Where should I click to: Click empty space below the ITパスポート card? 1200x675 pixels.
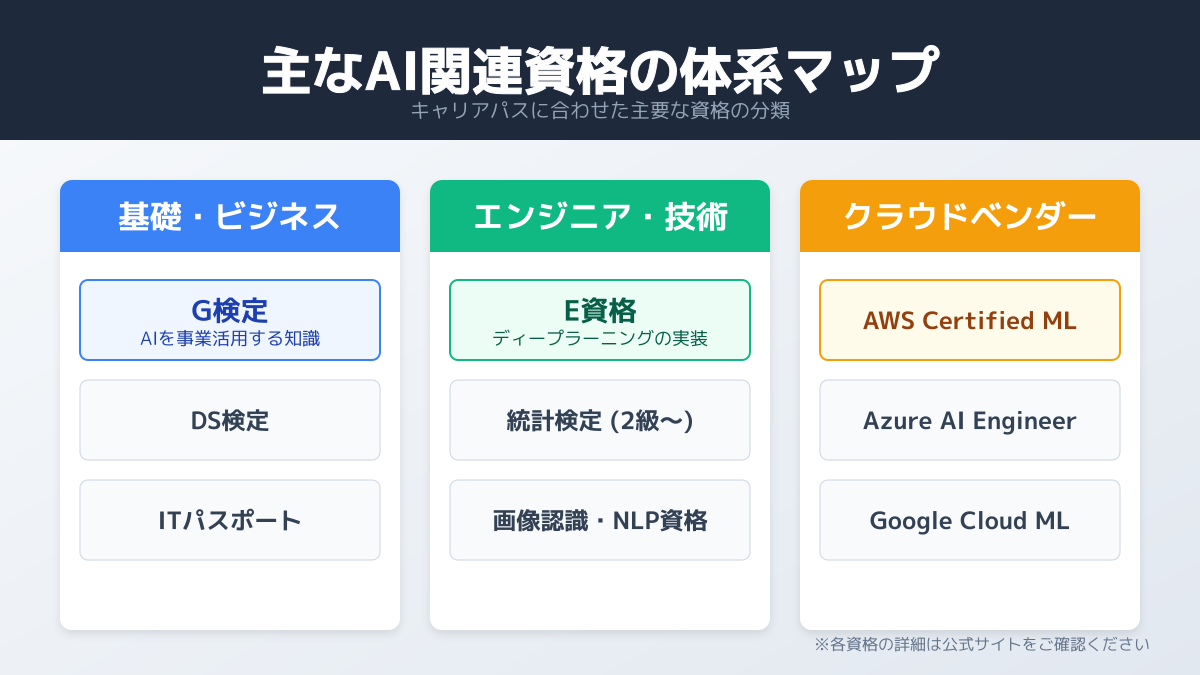click(230, 595)
